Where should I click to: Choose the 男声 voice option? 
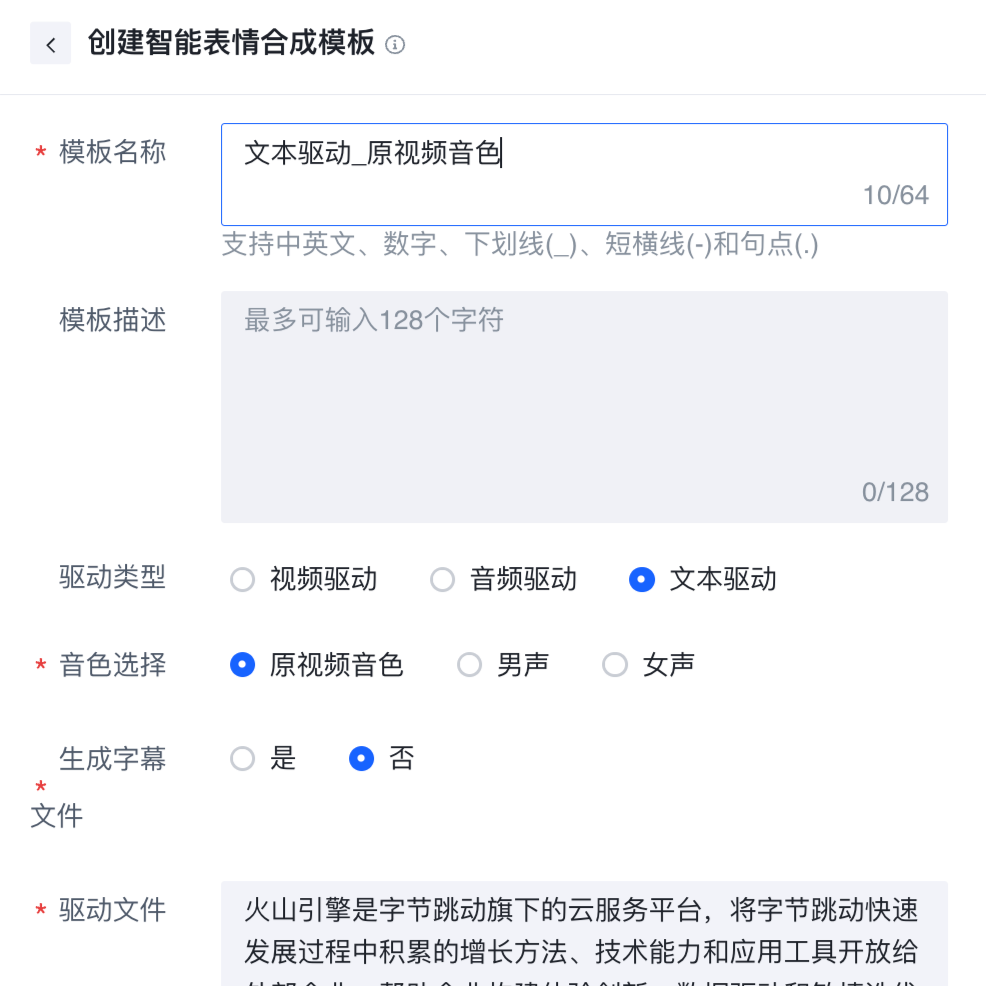pyautogui.click(x=470, y=665)
